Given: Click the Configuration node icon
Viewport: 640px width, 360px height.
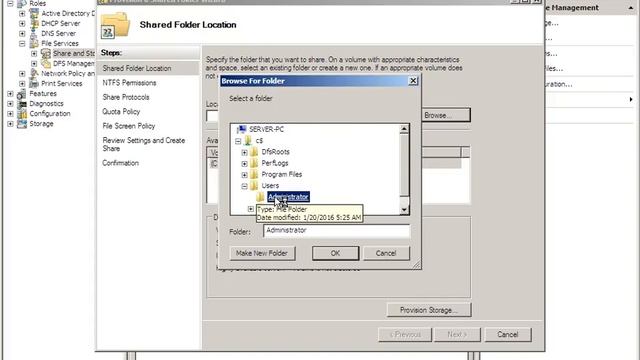Looking at the screenshot, I should [x=22, y=113].
